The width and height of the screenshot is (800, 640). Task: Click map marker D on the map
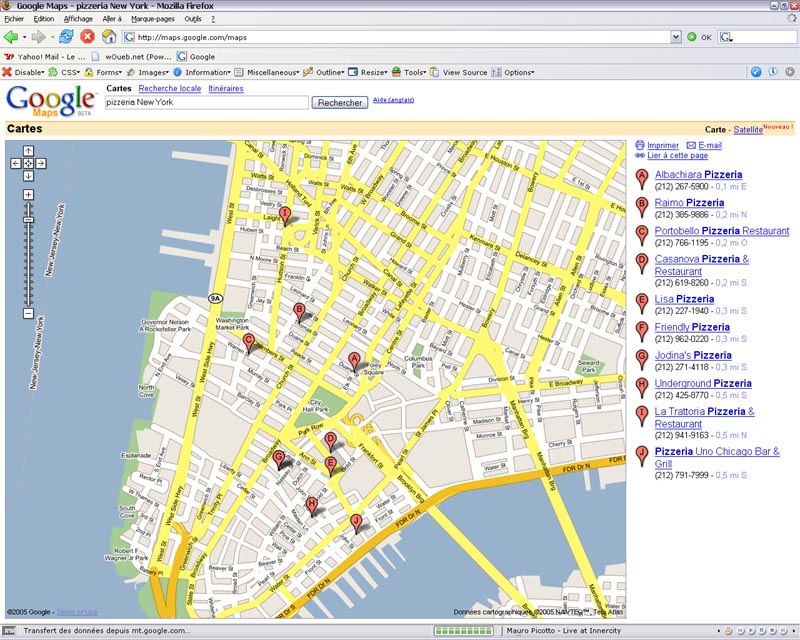[331, 441]
